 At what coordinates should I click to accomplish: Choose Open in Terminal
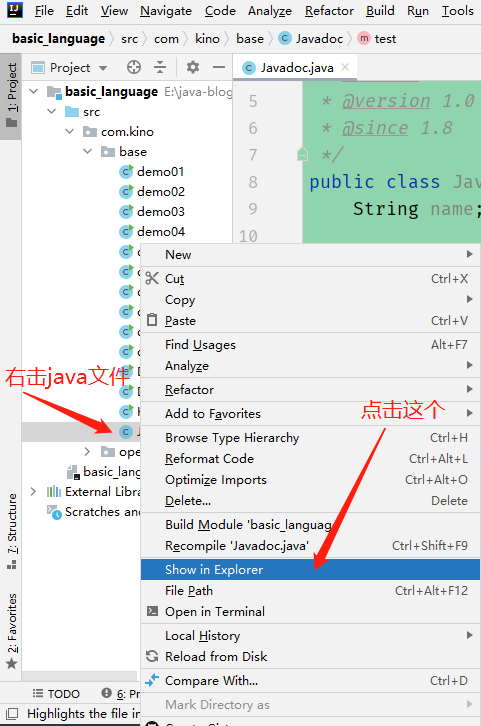pyautogui.click(x=310, y=612)
